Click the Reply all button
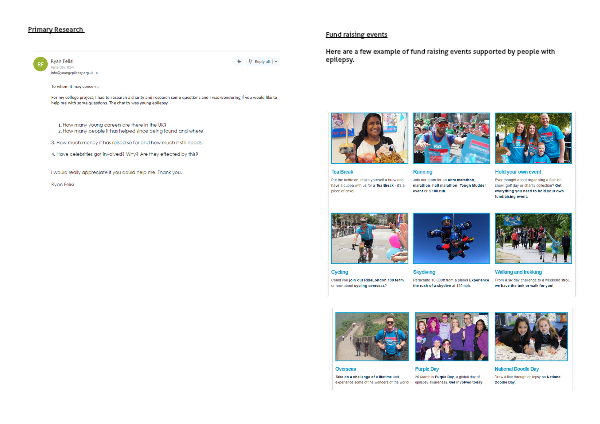Screen dimensions: 600x424 pyautogui.click(x=263, y=61)
